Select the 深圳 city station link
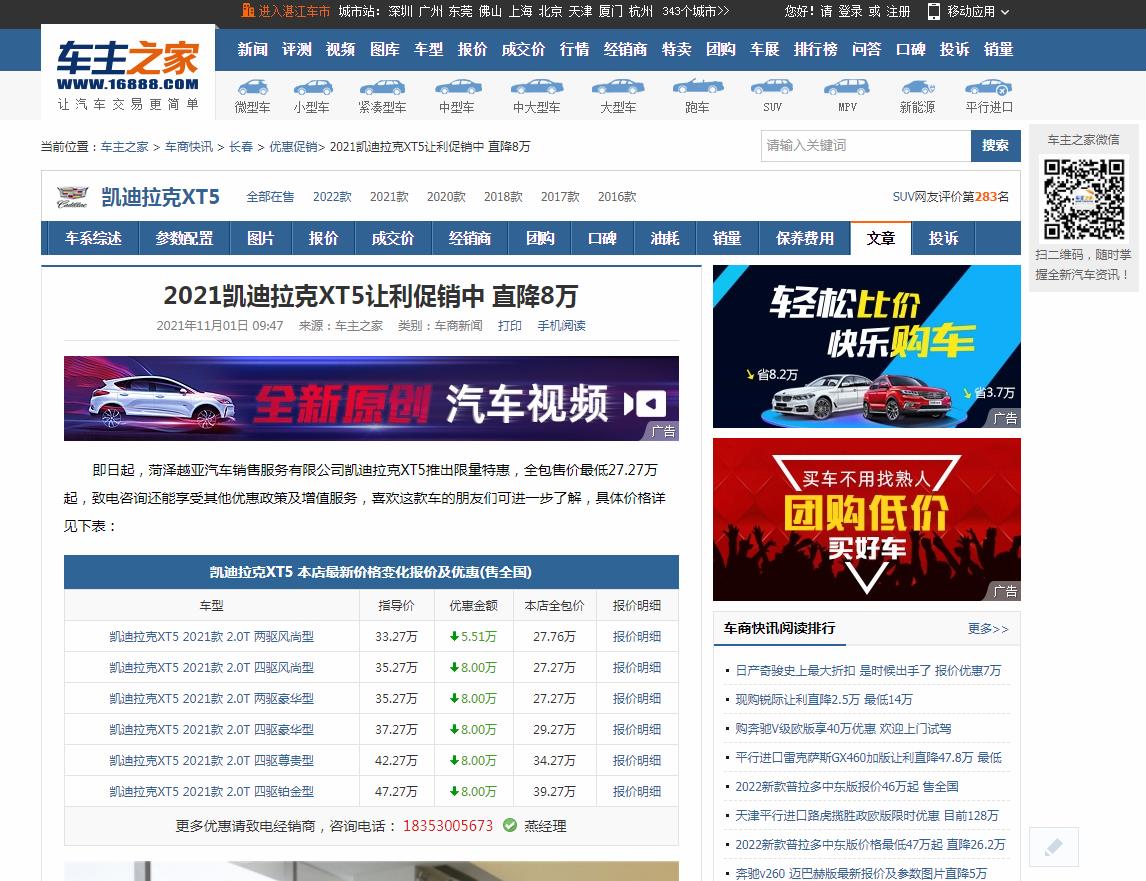Screen dimensions: 1146x881 pyautogui.click(x=401, y=11)
